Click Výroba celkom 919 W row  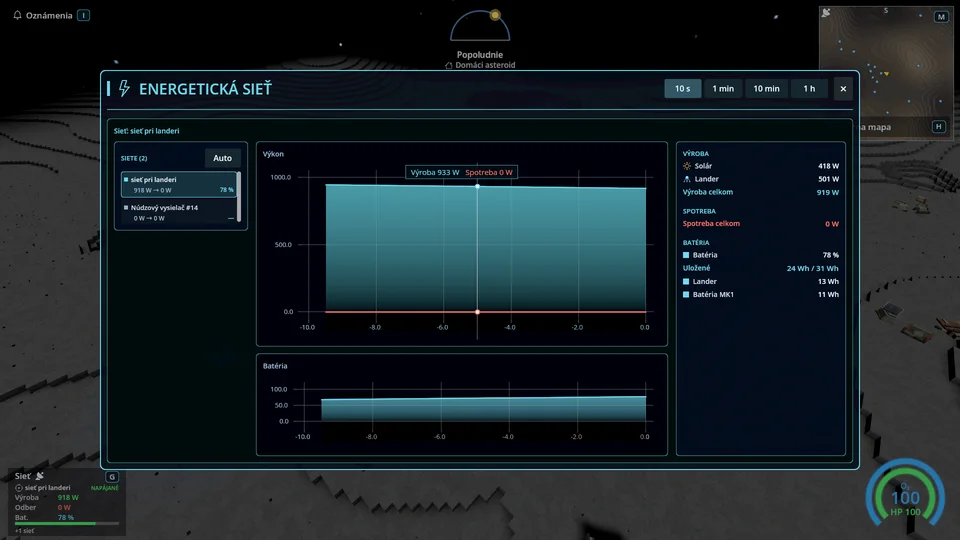(x=760, y=192)
